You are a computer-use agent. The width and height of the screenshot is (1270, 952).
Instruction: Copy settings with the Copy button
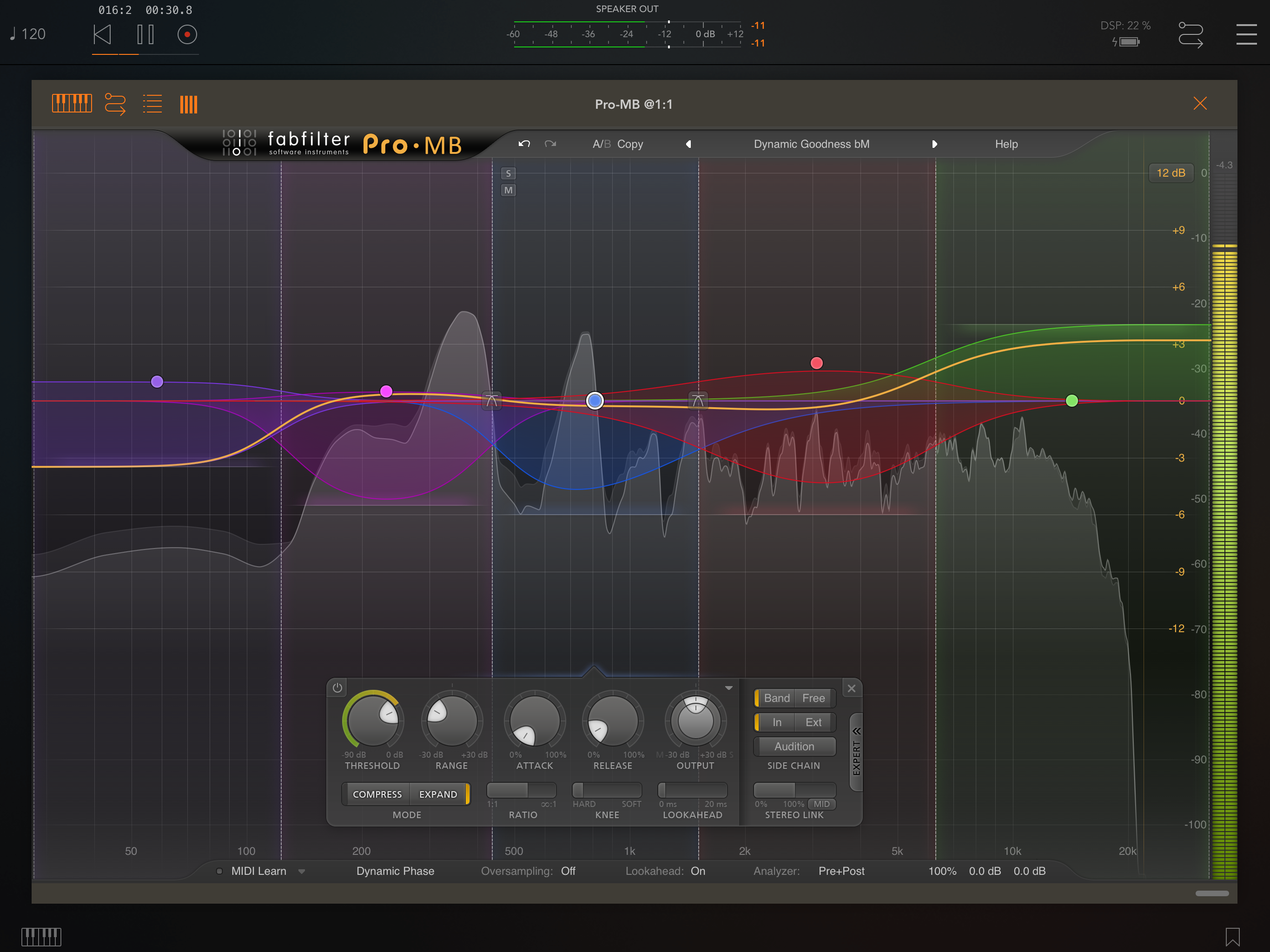click(x=630, y=144)
